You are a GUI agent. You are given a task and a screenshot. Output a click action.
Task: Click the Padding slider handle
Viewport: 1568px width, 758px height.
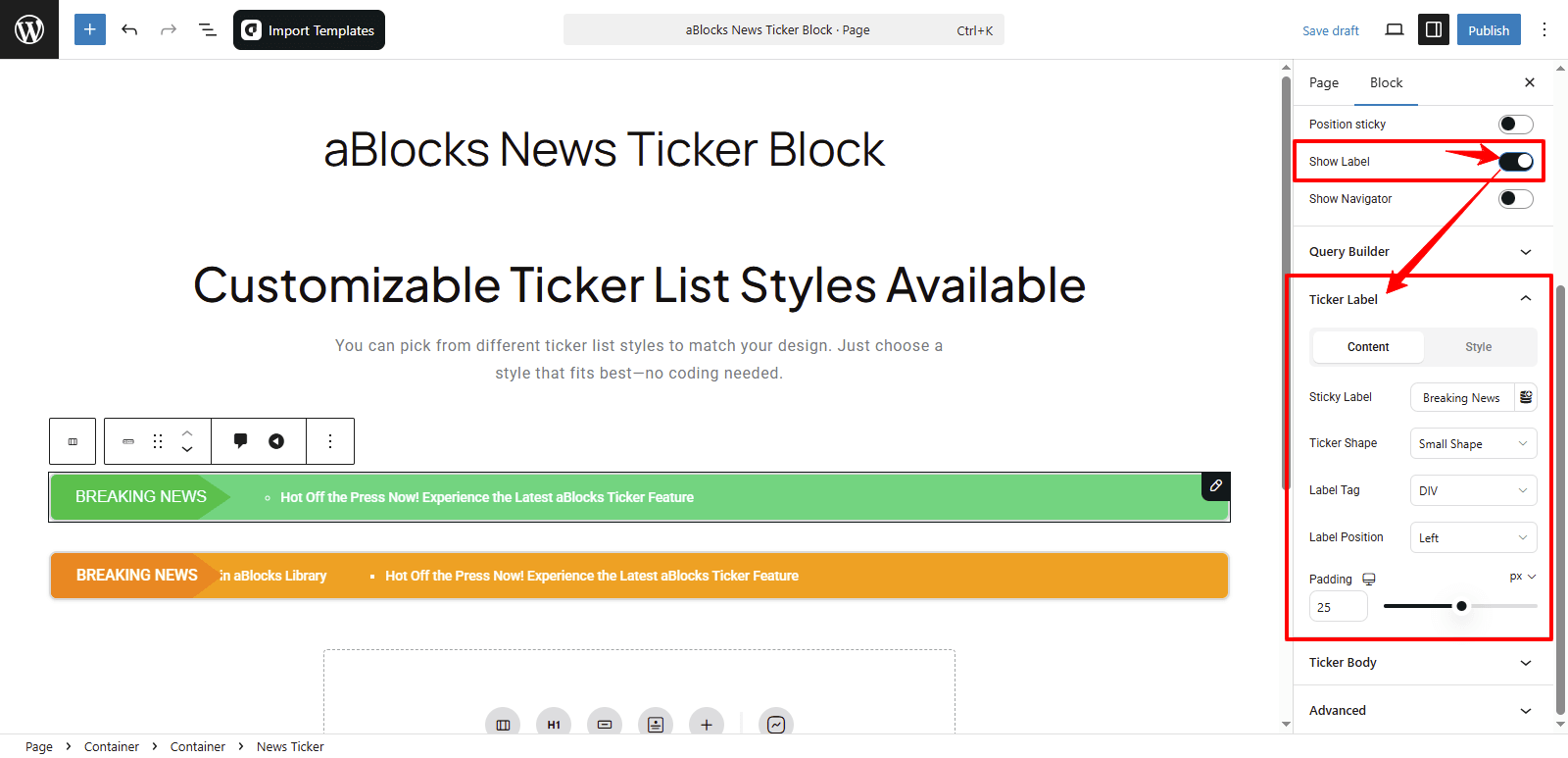click(1461, 606)
